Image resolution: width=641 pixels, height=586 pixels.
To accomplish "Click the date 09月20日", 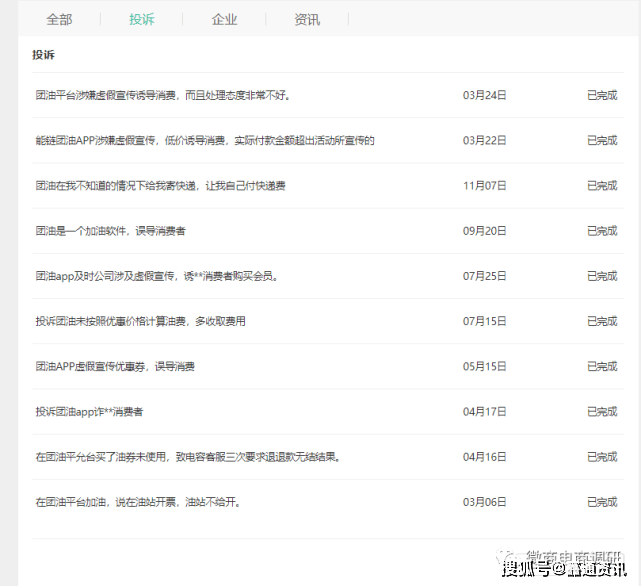I will point(484,231).
